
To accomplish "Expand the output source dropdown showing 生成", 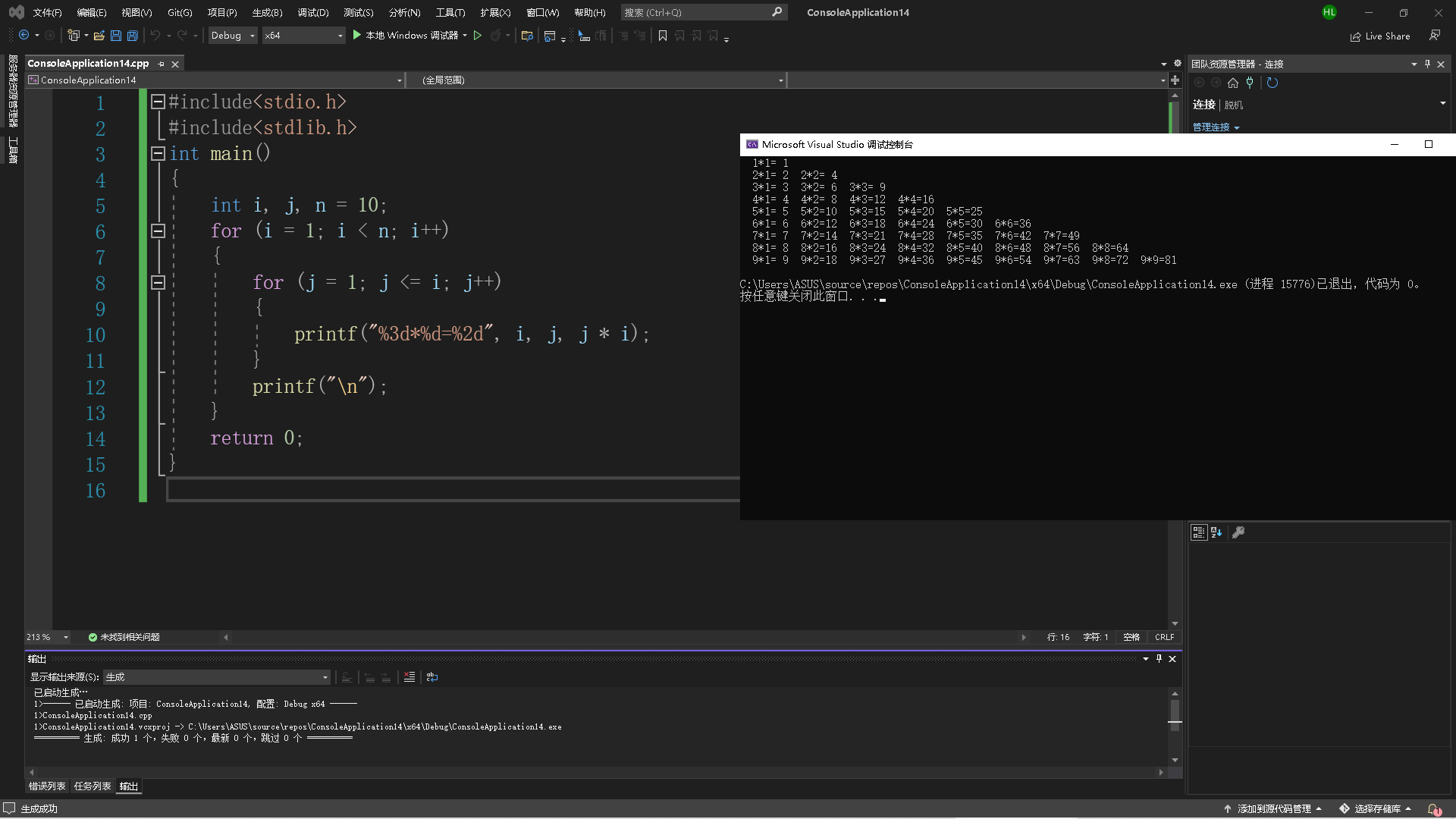I will coord(325,677).
